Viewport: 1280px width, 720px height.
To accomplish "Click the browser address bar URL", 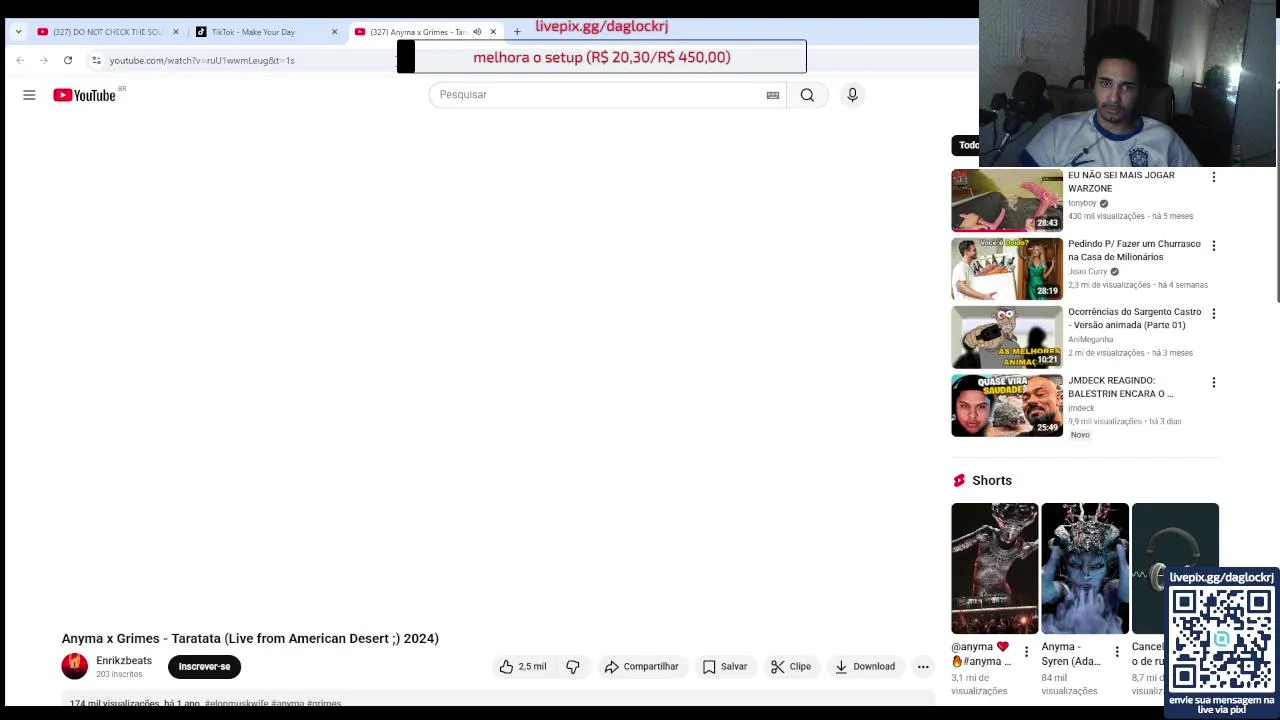I will click(202, 60).
